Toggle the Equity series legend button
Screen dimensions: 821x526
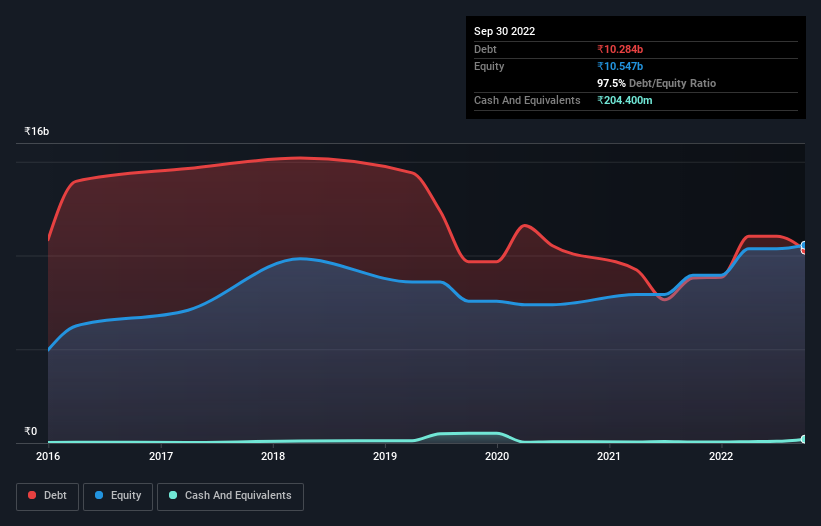tap(118, 496)
